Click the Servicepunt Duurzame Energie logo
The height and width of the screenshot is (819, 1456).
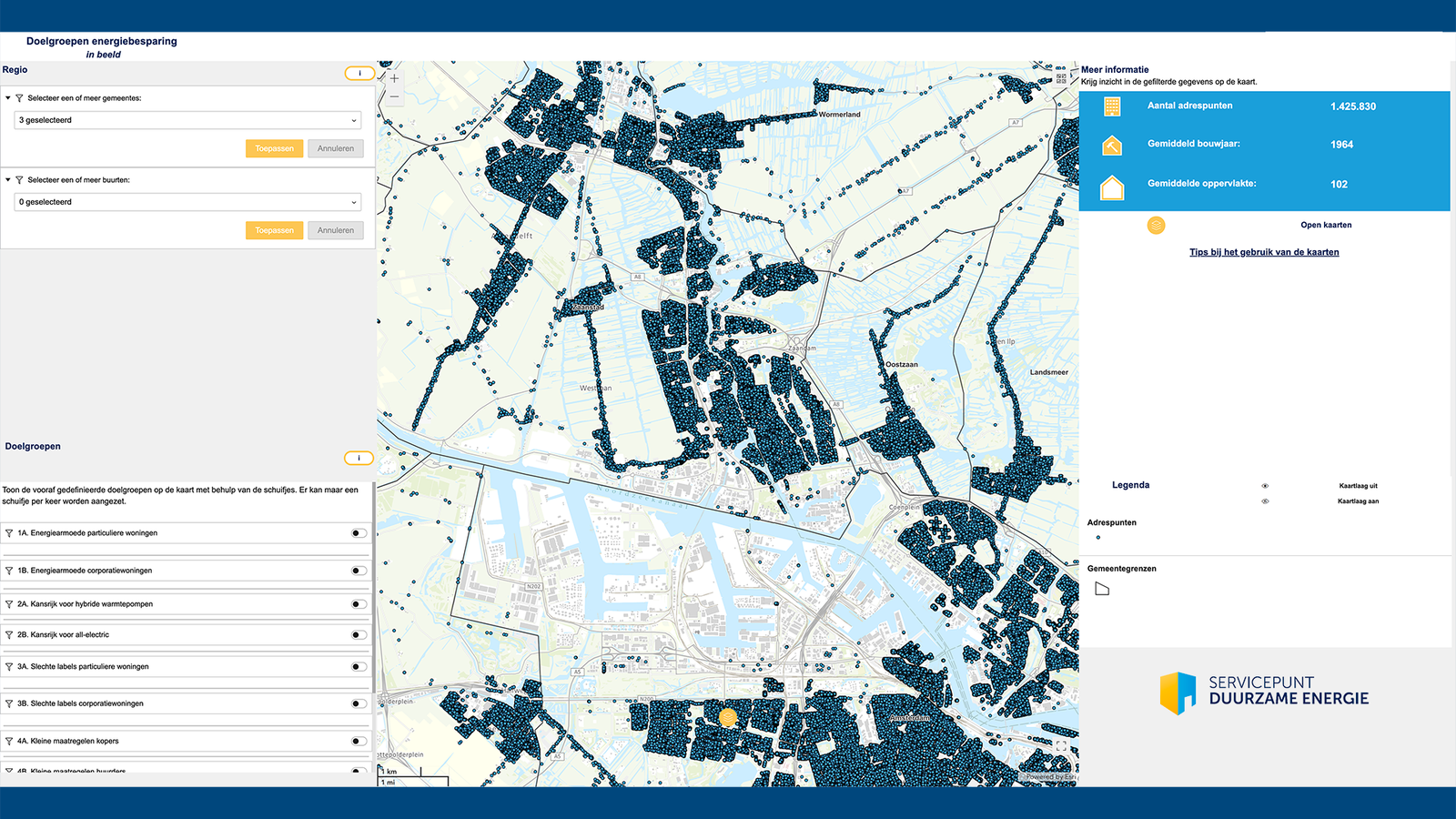[x=1264, y=692]
